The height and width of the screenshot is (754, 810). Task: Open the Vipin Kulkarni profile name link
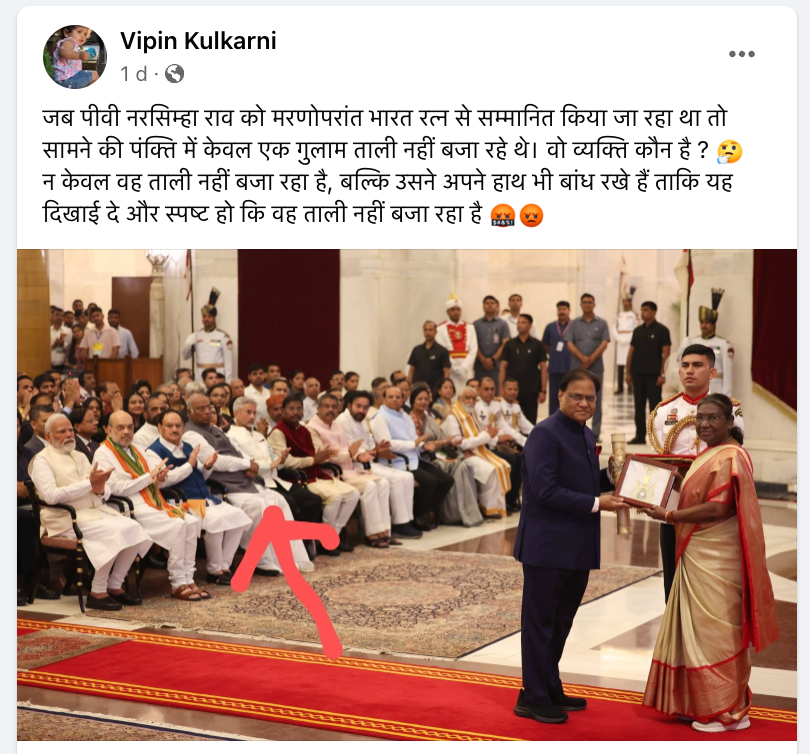pyautogui.click(x=198, y=41)
